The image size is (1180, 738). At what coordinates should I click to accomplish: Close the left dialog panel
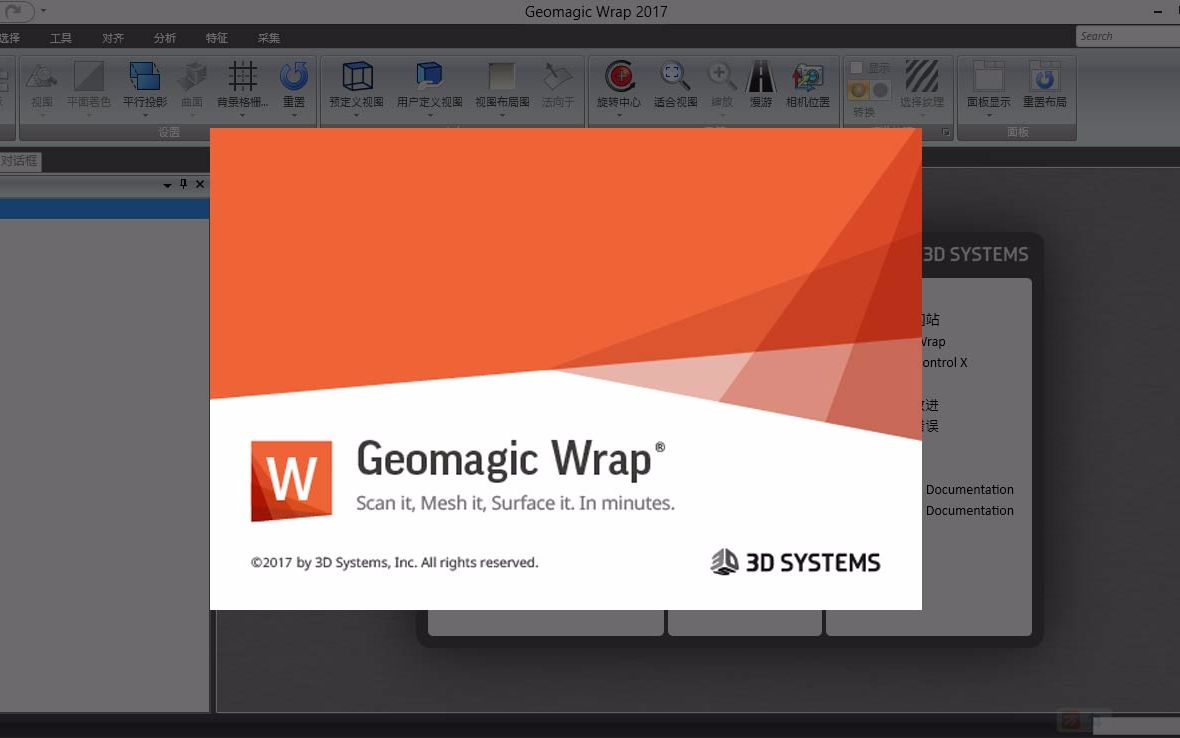click(x=199, y=184)
